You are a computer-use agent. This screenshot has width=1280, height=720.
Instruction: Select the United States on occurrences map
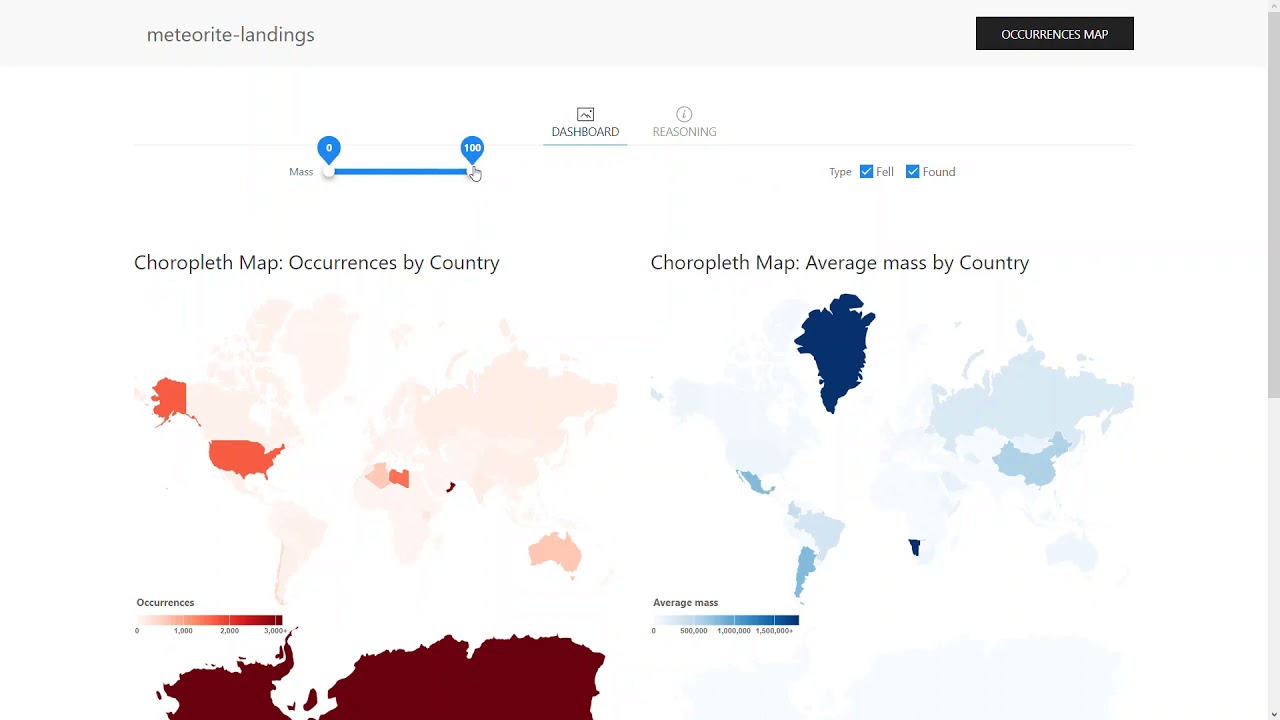point(243,457)
